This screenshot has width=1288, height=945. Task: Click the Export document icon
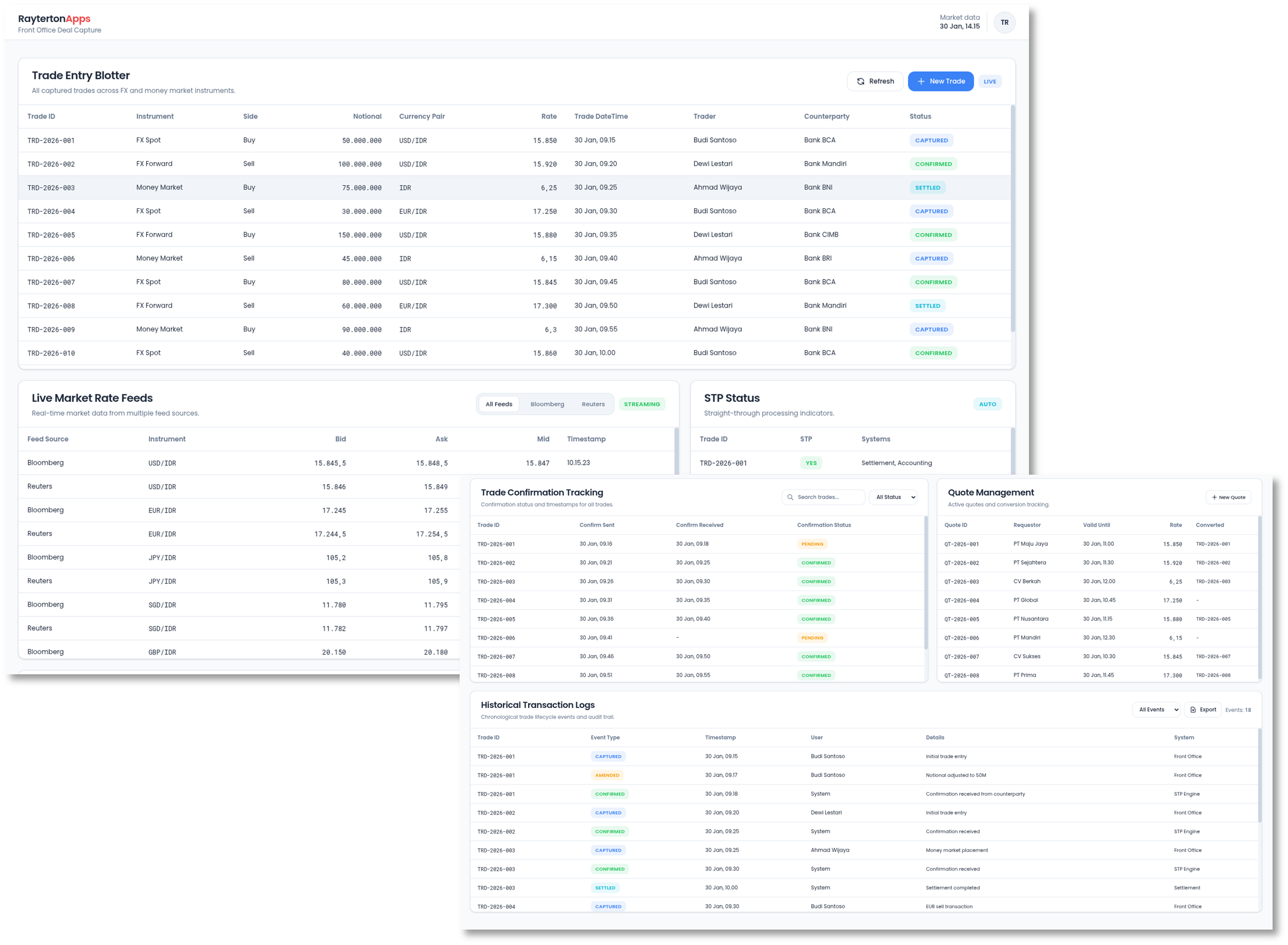(1193, 710)
